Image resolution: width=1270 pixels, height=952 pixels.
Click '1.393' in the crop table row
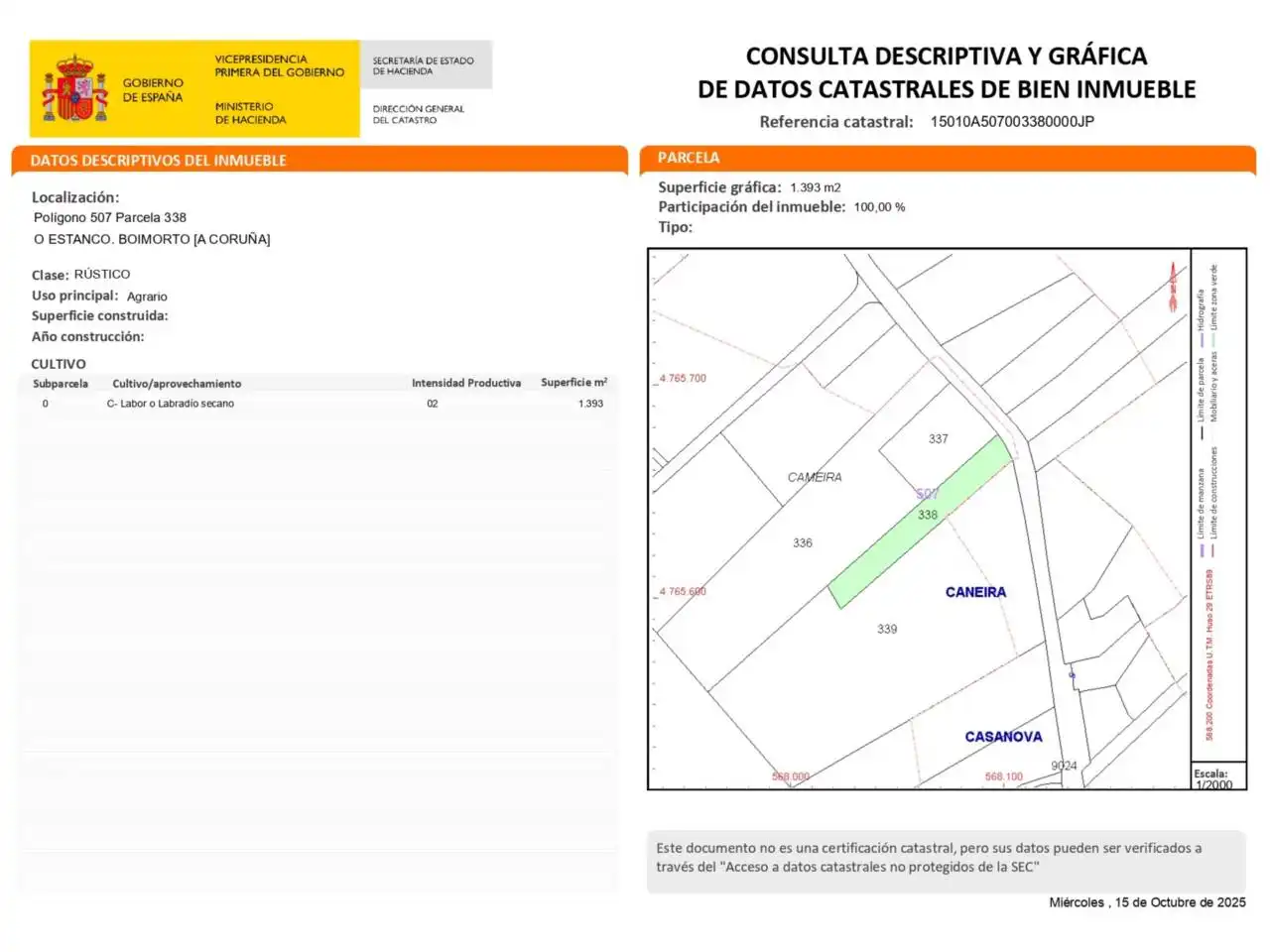coord(591,404)
